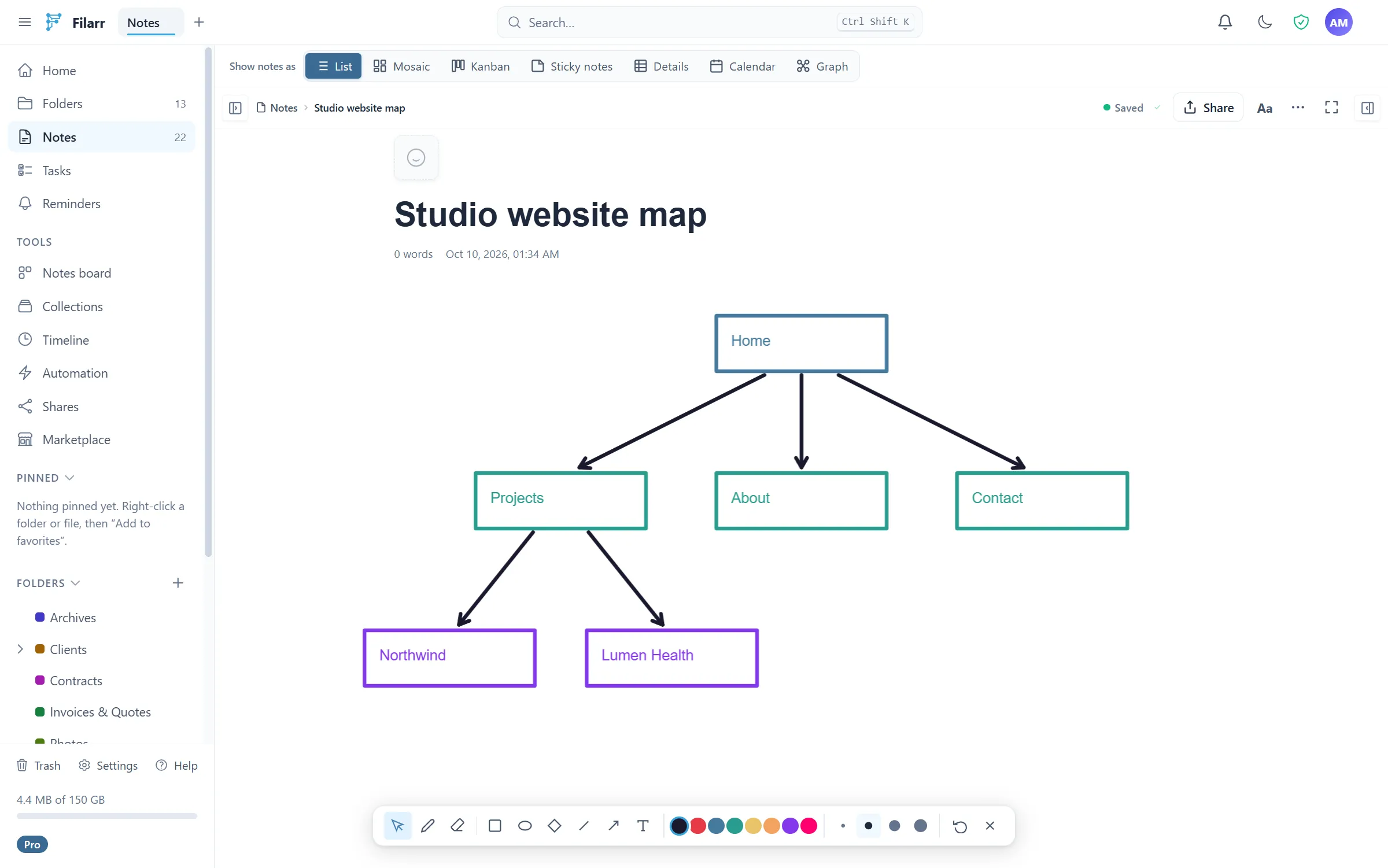The height and width of the screenshot is (868, 1388).
Task: Toggle dark mode with moon icon
Action: [1265, 22]
